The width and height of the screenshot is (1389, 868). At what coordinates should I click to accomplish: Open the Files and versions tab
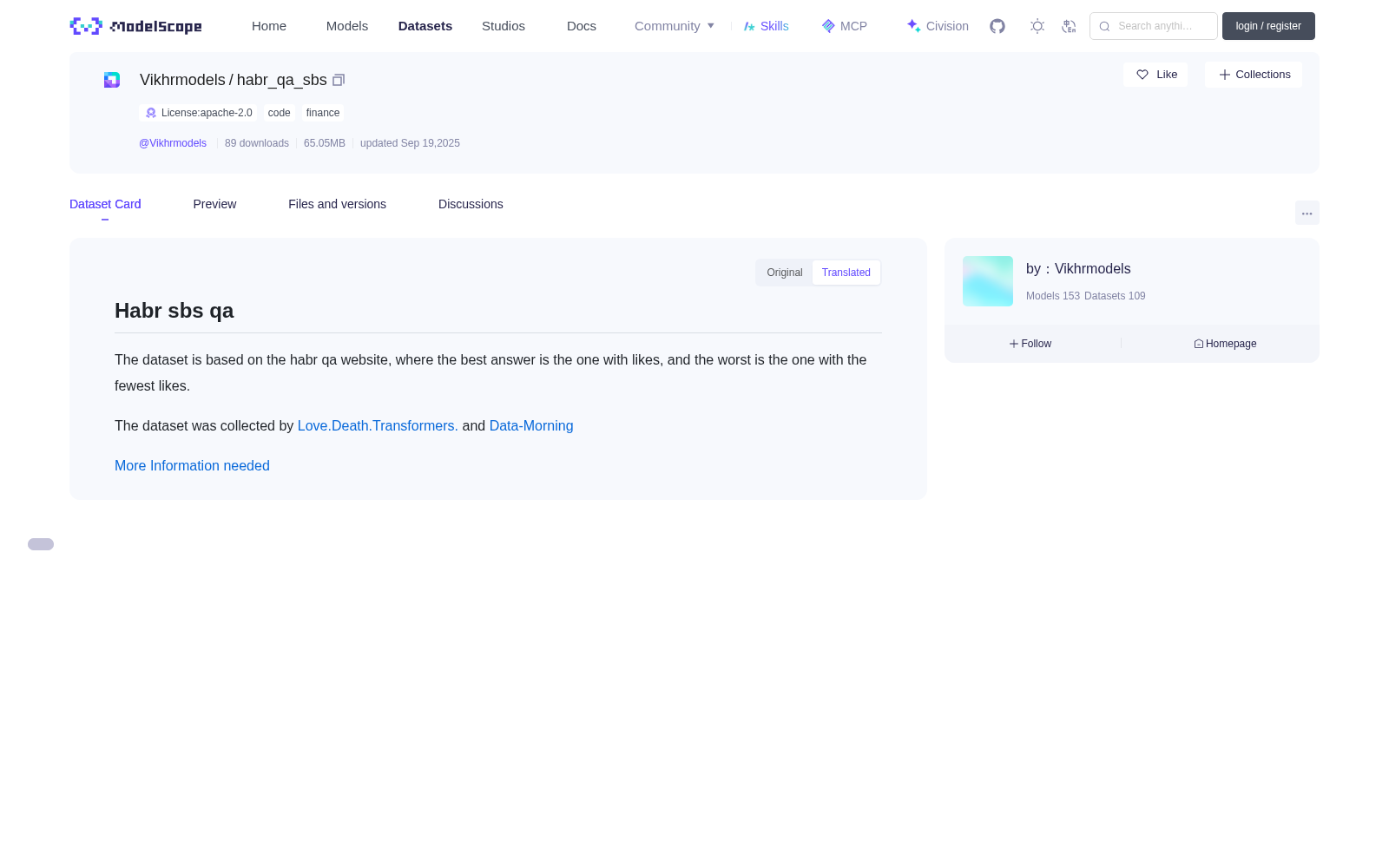pos(337,204)
